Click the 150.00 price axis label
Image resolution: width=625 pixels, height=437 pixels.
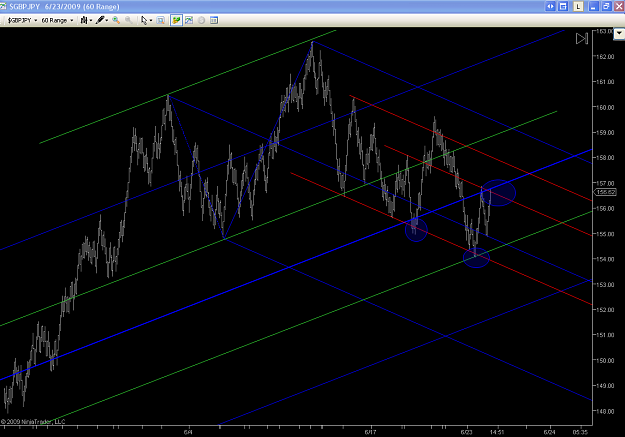(605, 360)
